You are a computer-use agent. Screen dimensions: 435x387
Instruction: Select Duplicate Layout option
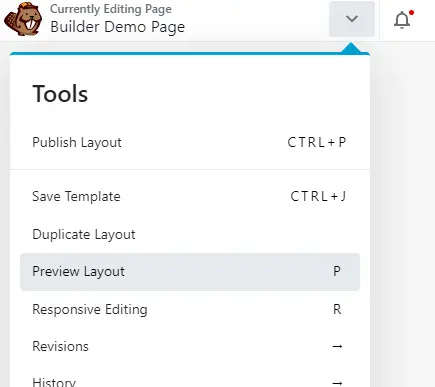coord(190,234)
